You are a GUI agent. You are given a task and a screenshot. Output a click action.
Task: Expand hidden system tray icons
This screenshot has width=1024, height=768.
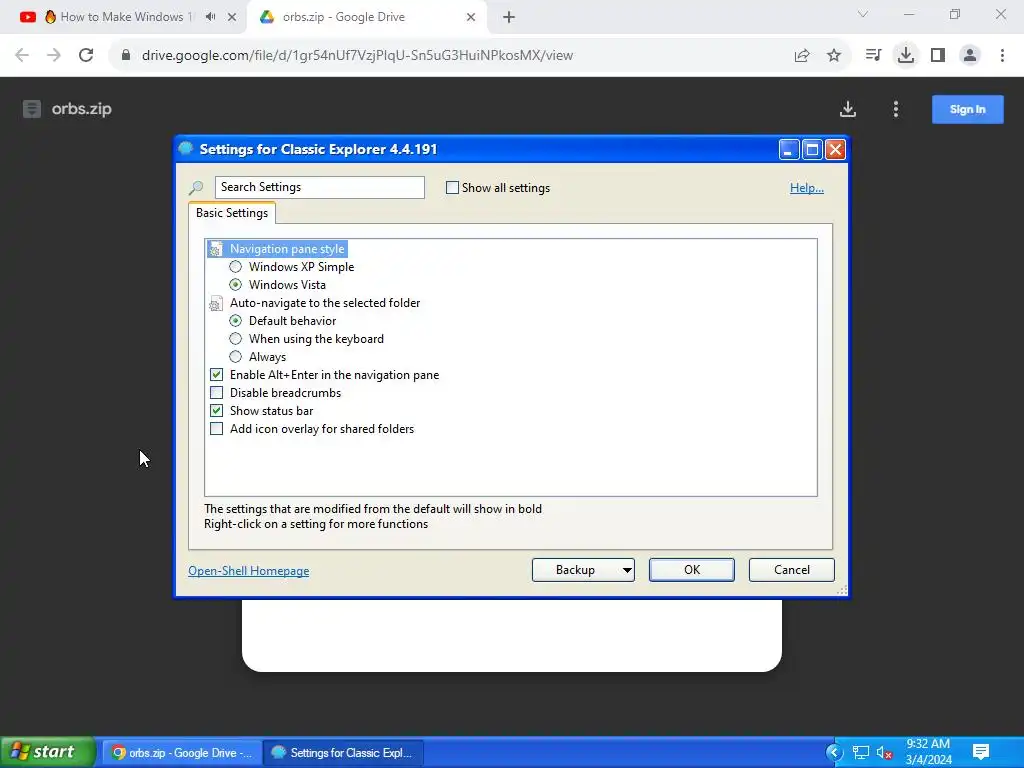(835, 753)
